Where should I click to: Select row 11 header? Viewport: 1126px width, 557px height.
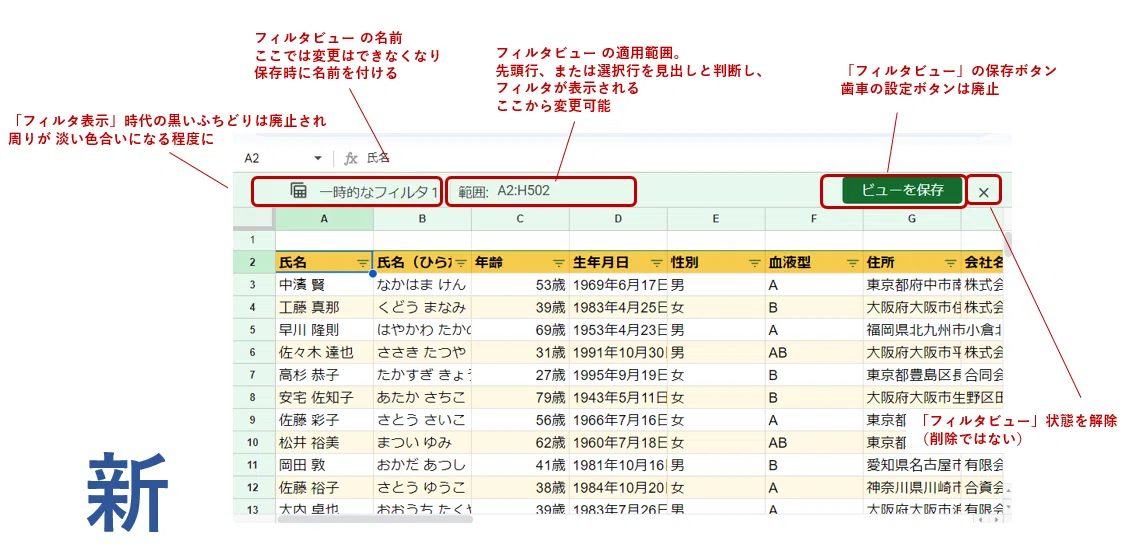(x=253, y=464)
